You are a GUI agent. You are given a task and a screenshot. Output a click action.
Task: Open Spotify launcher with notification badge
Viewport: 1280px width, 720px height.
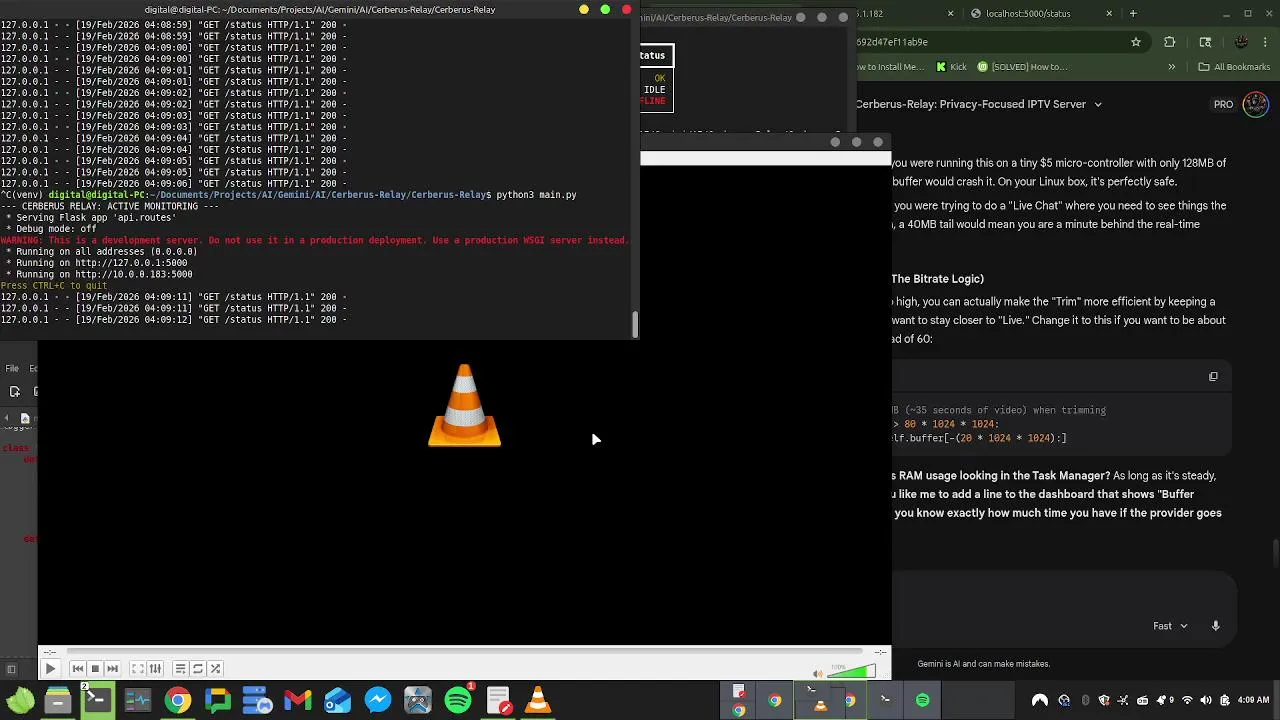458,700
